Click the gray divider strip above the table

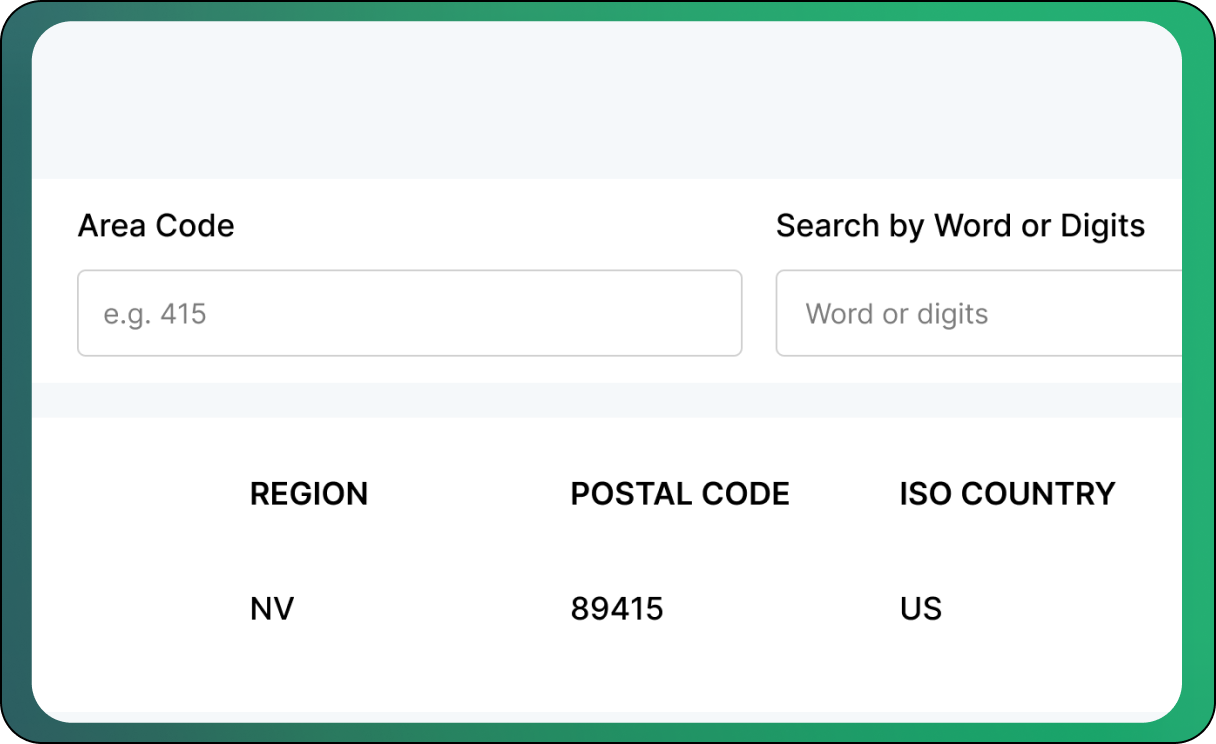pos(600,400)
